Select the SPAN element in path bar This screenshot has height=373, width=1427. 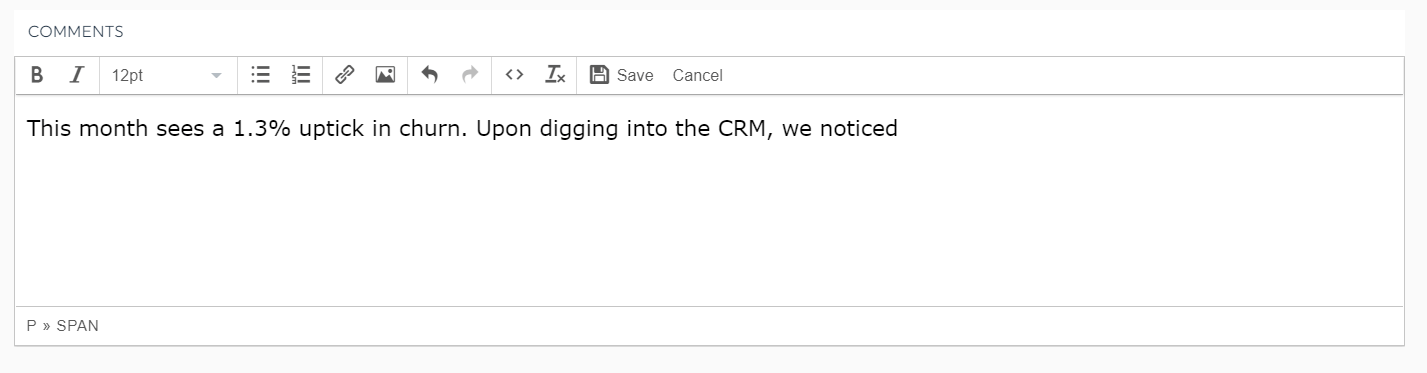(x=78, y=326)
